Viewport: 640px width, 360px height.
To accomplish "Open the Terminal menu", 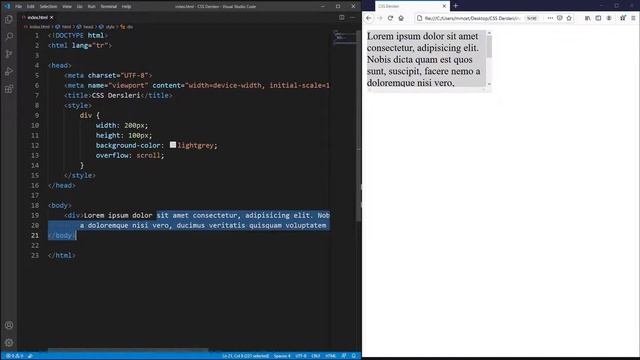I will coord(109,7).
